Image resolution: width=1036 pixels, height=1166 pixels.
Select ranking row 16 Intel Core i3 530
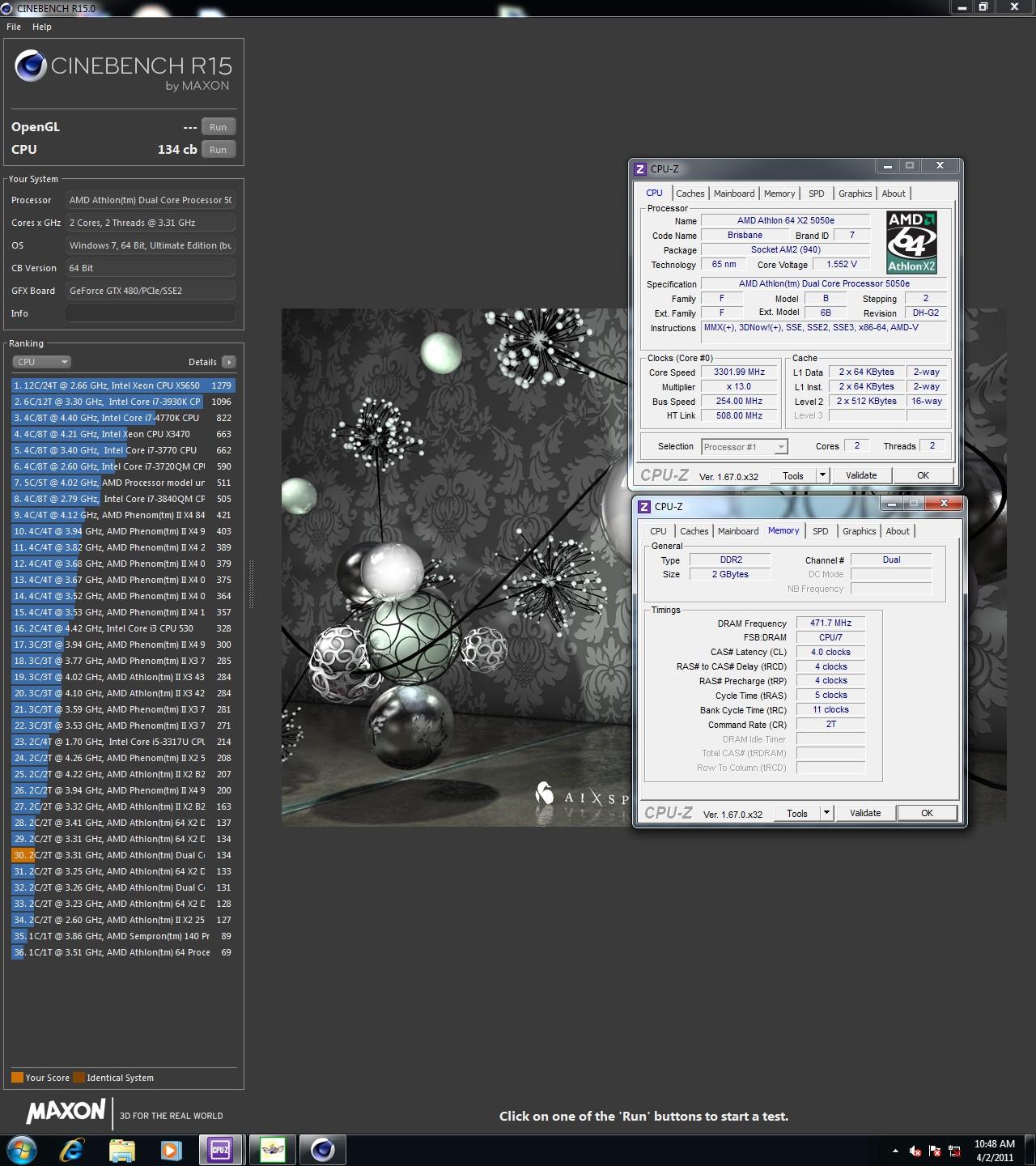123,628
